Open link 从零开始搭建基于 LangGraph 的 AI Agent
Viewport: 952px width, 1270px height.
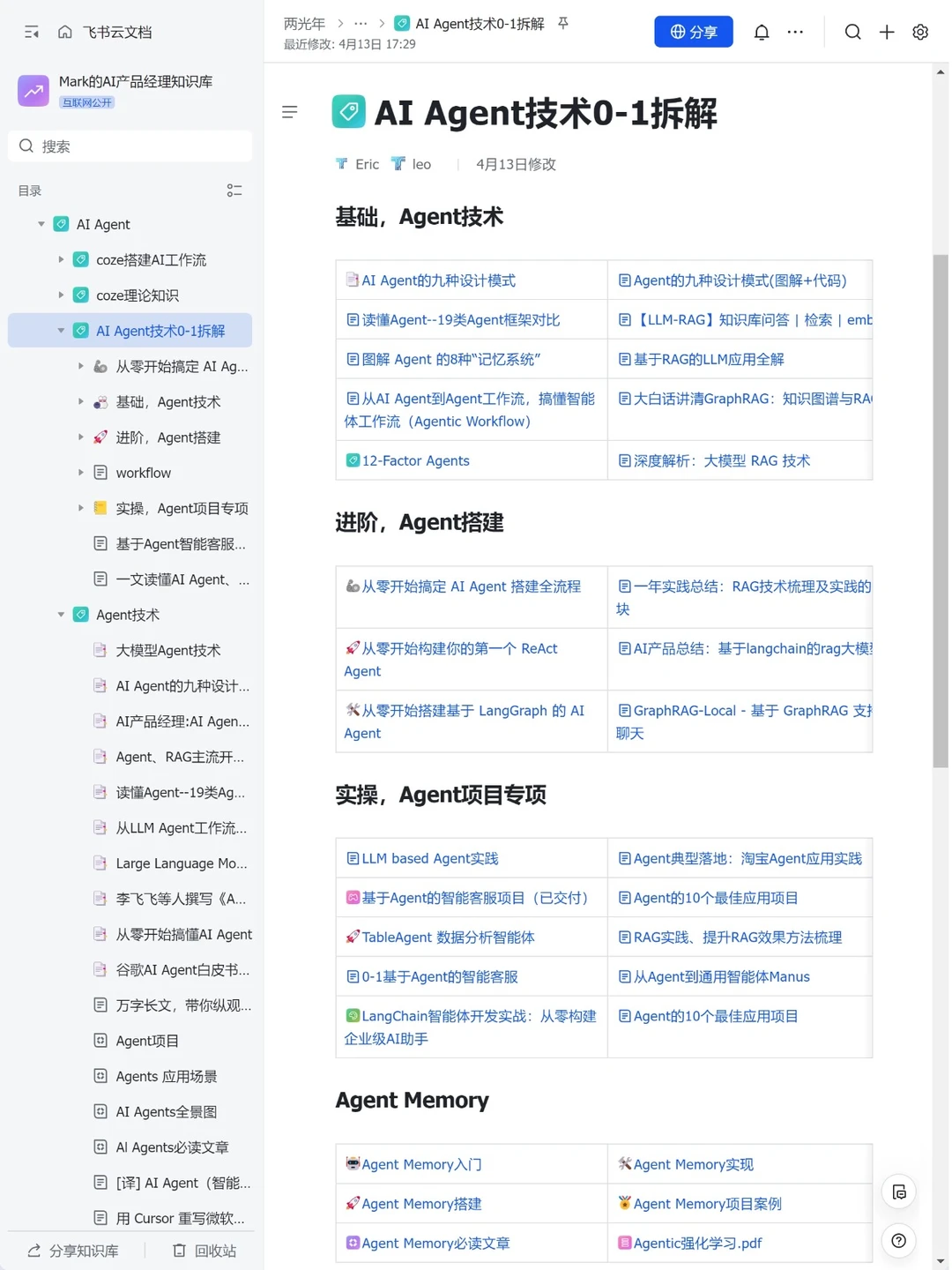[x=465, y=721]
